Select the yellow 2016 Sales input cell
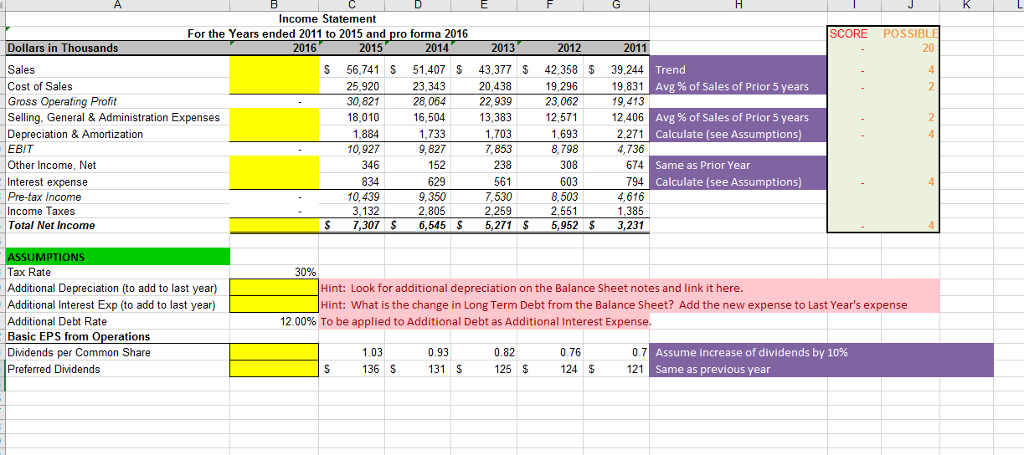1024x455 pixels. (x=274, y=71)
